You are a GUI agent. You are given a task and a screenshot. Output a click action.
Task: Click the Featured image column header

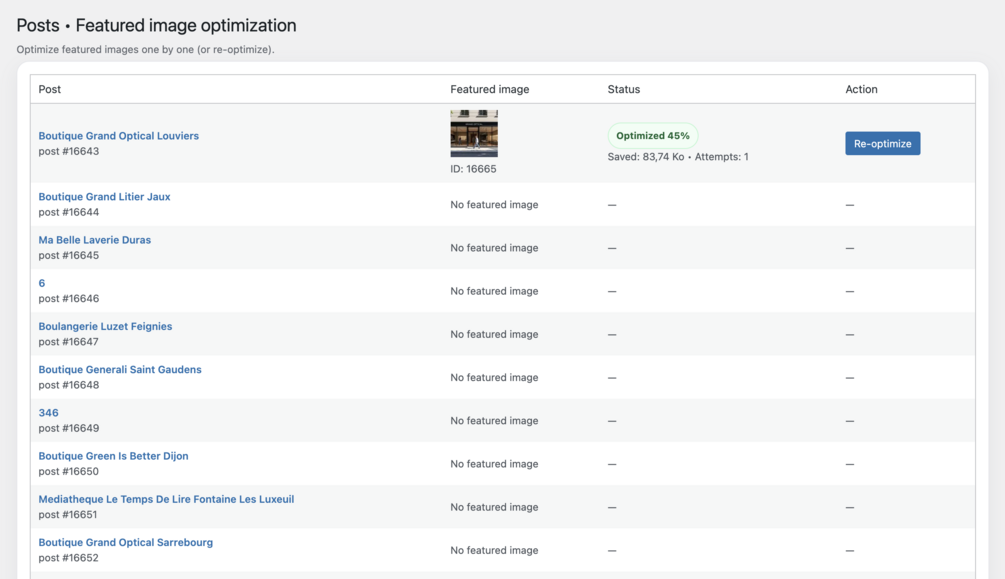(x=489, y=89)
